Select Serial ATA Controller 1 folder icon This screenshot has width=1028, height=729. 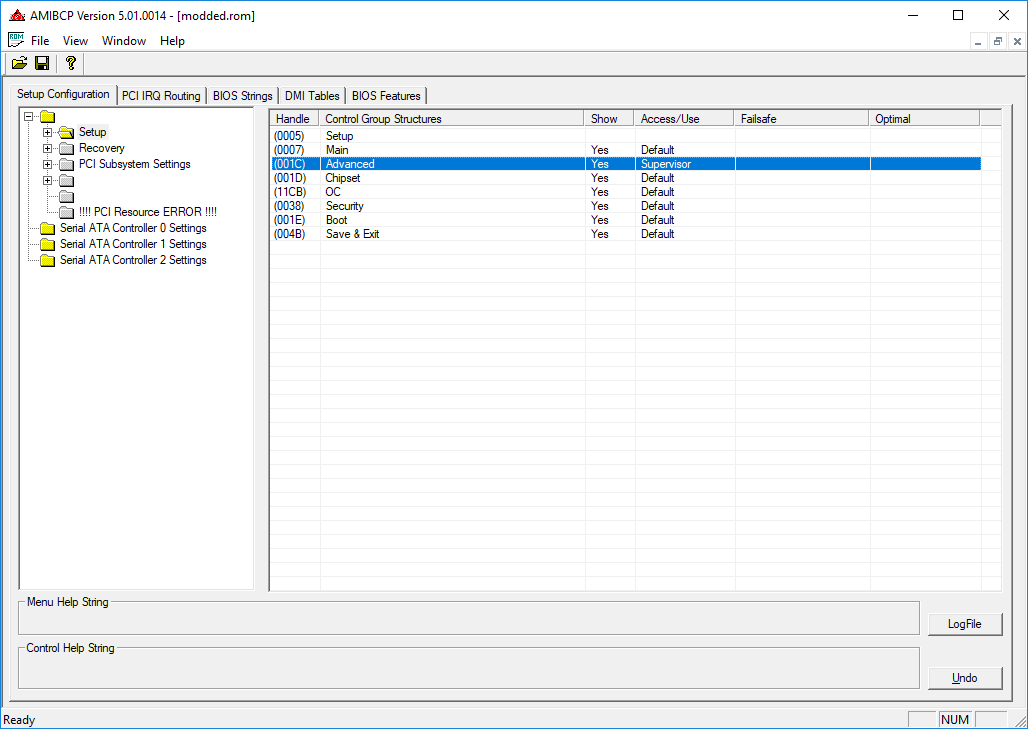[47, 245]
